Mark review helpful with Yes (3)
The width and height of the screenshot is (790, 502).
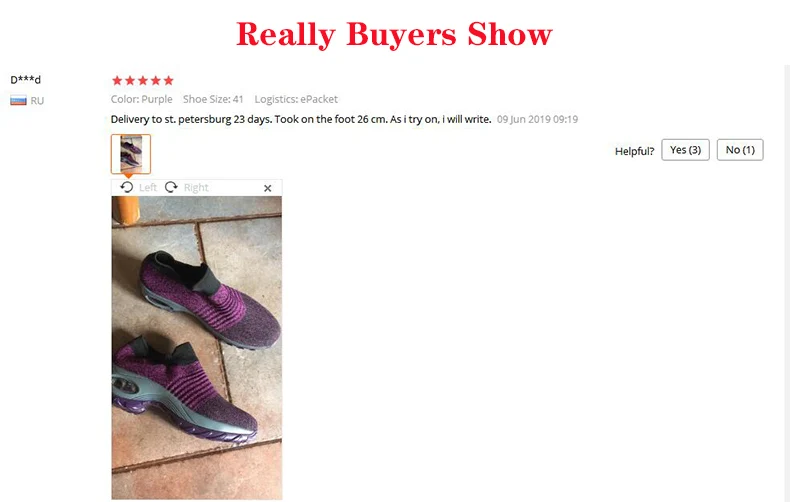coord(685,150)
